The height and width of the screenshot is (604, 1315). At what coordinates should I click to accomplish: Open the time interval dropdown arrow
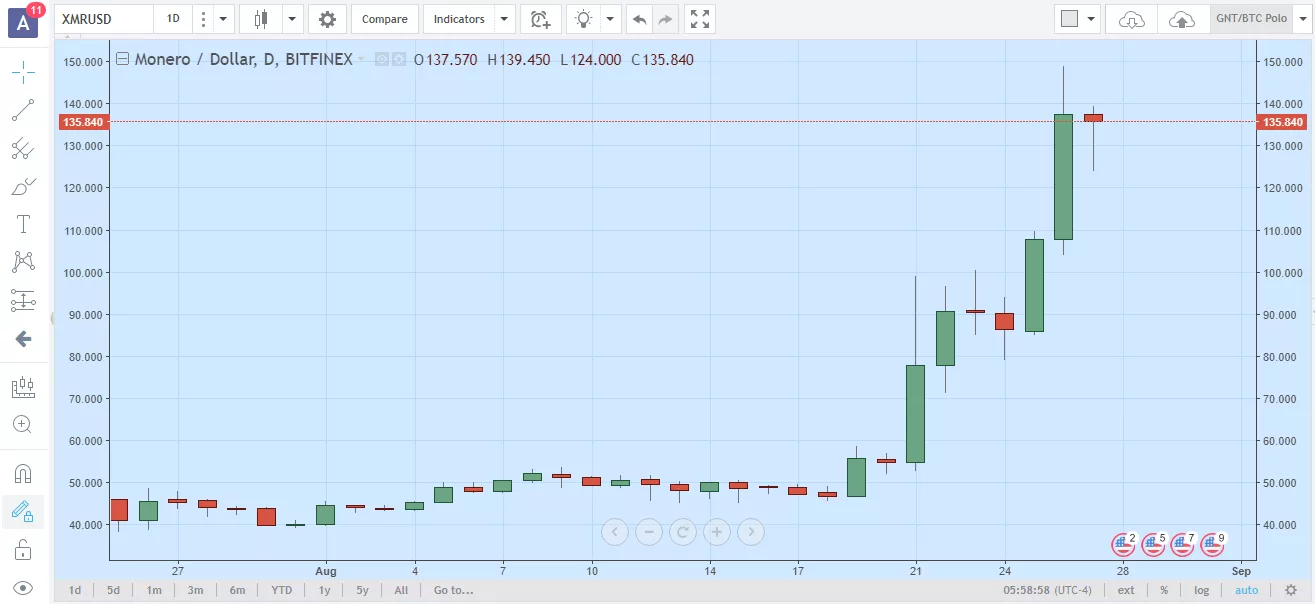click(222, 19)
